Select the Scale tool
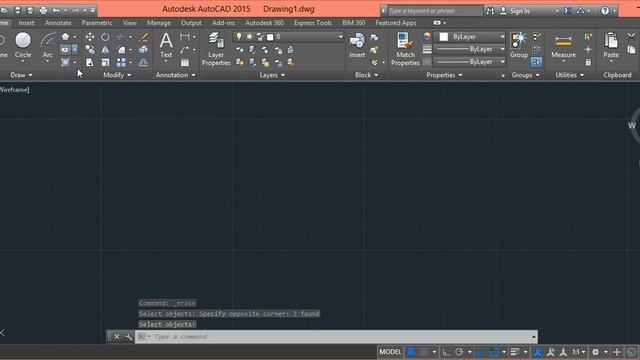Screen dimensions: 640x360 [x=105, y=62]
